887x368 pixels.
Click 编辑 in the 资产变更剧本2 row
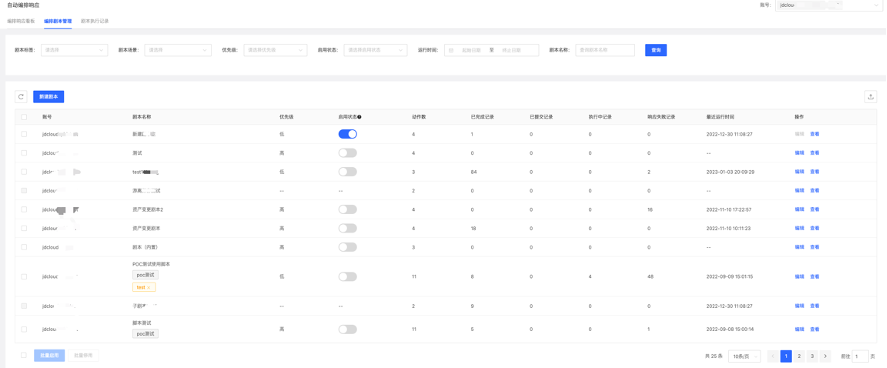[799, 209]
